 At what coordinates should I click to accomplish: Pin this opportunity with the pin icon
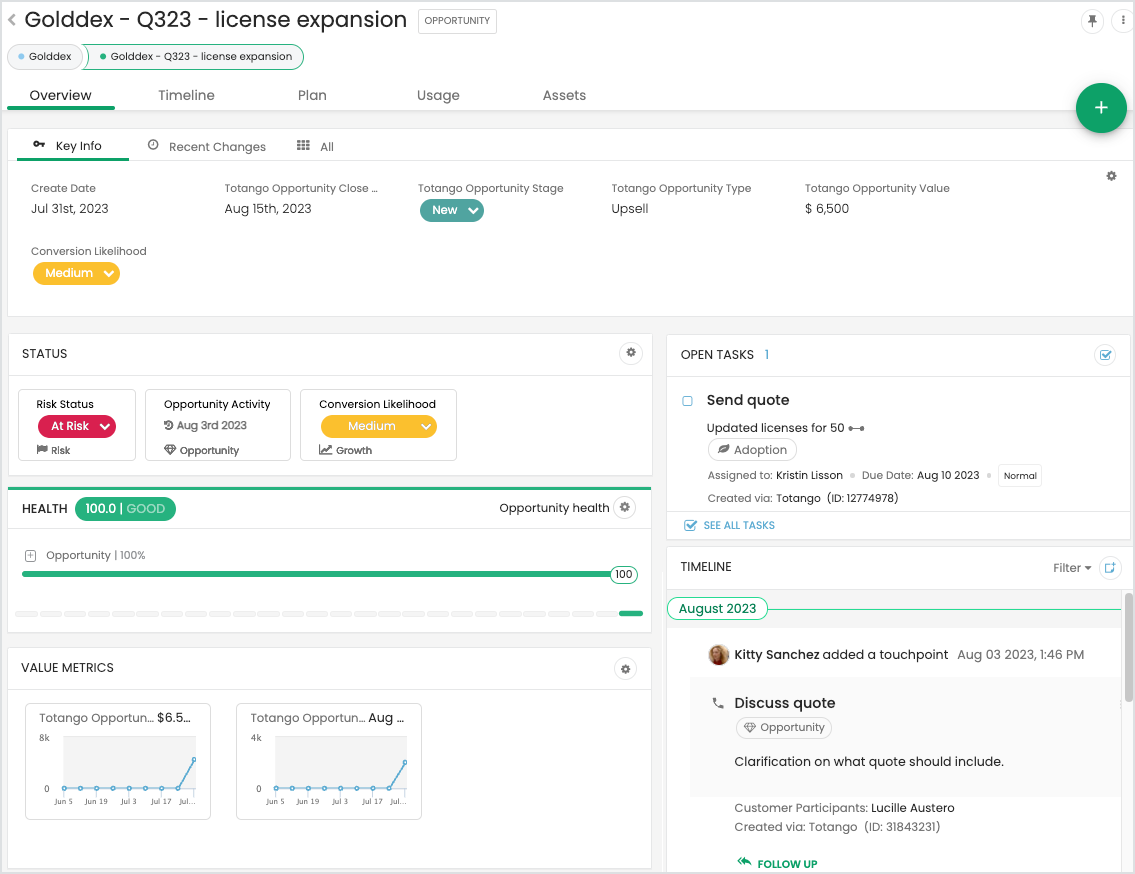coord(1092,20)
